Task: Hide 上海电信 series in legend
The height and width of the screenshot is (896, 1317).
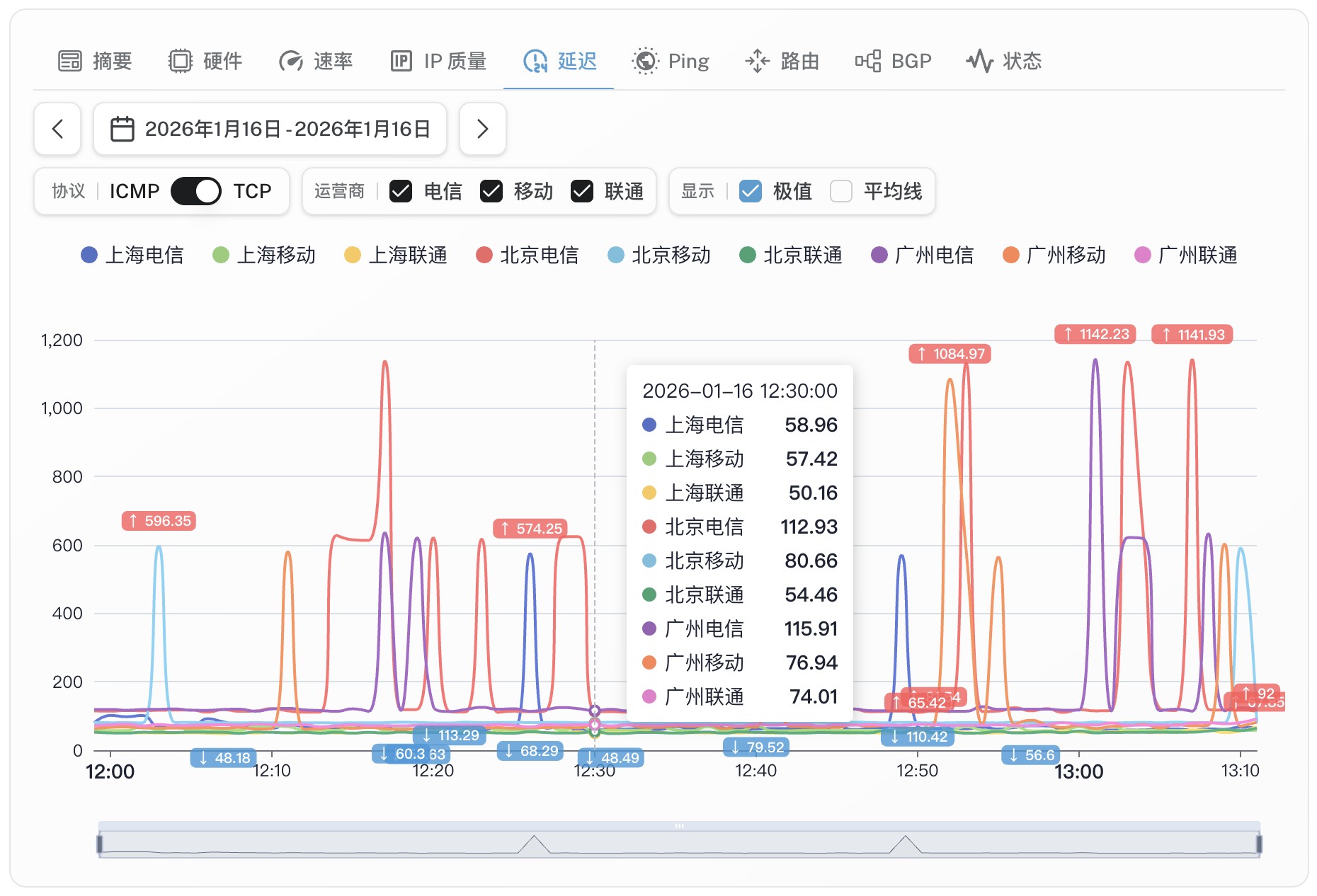Action: coord(132,255)
